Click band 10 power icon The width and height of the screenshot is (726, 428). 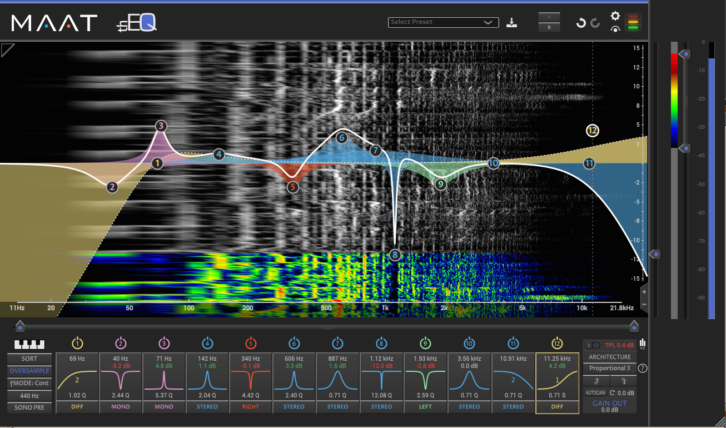pyautogui.click(x=469, y=343)
